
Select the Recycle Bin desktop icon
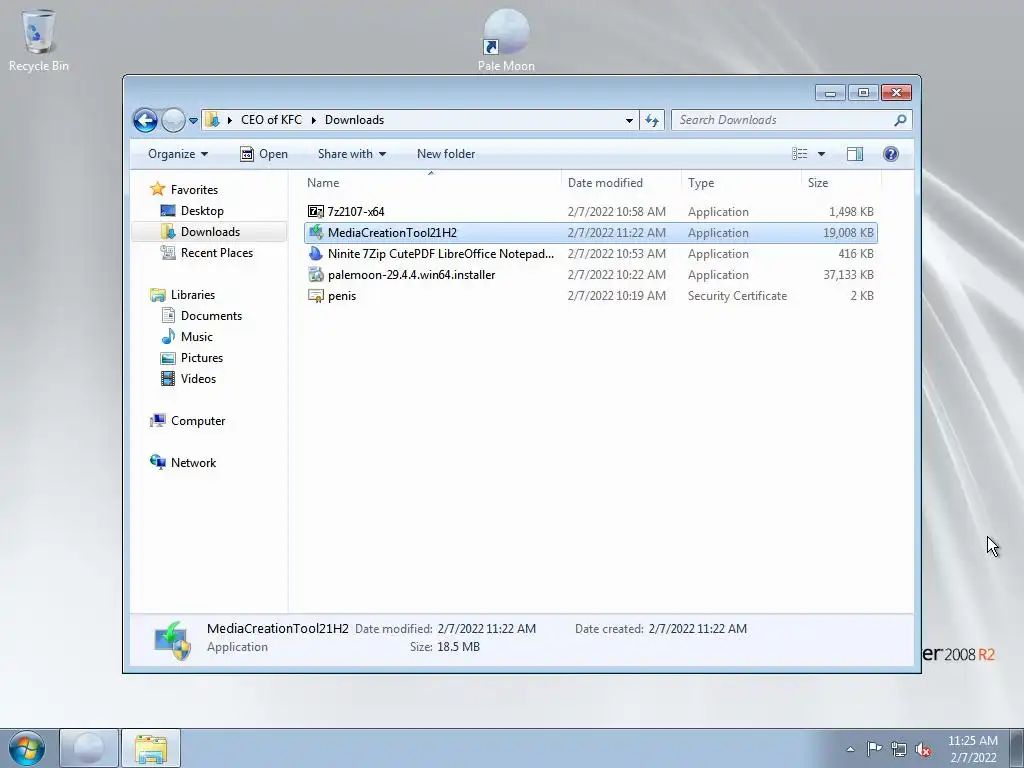tap(39, 40)
